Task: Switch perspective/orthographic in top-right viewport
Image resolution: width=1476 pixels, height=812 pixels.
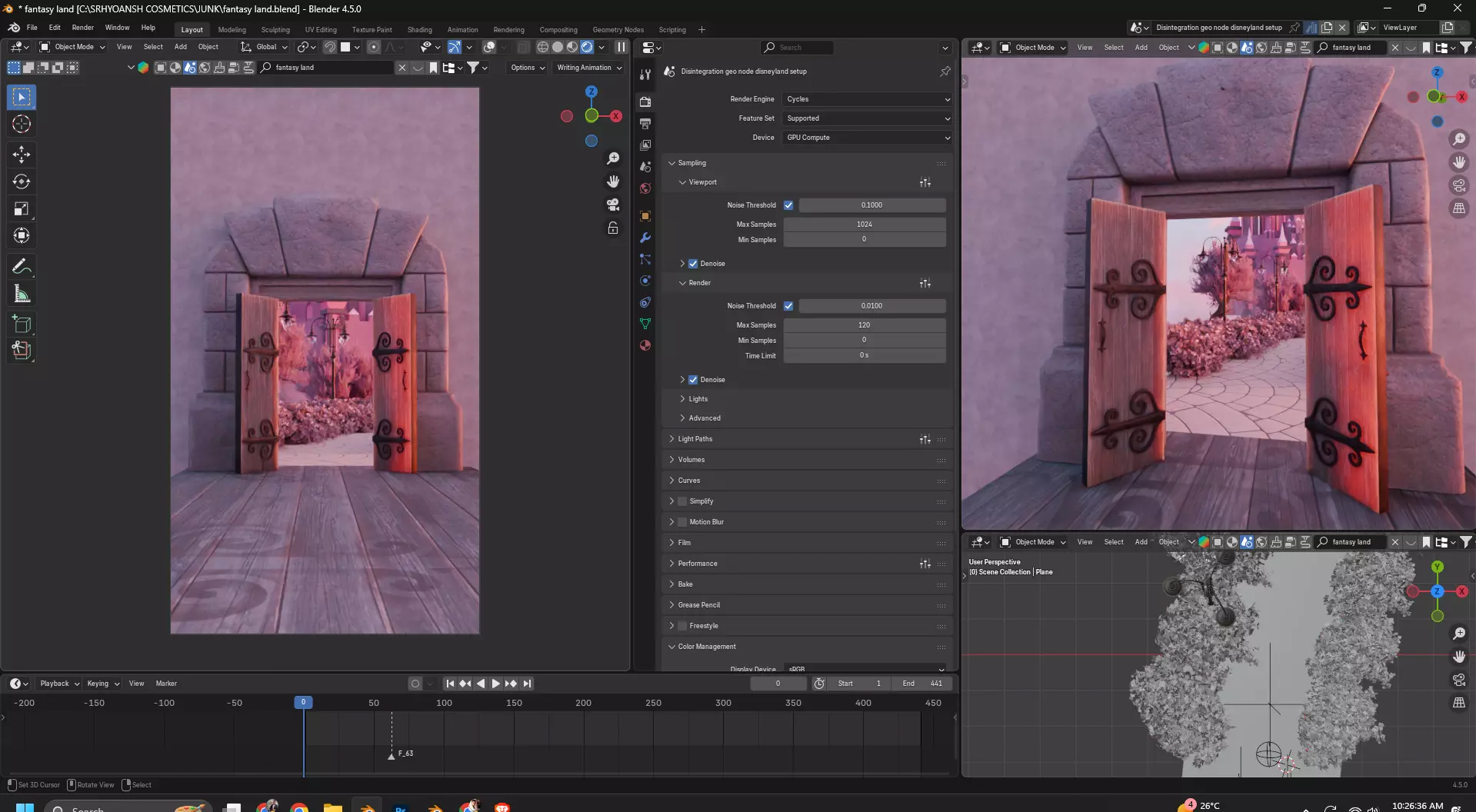Action: coord(1458,208)
